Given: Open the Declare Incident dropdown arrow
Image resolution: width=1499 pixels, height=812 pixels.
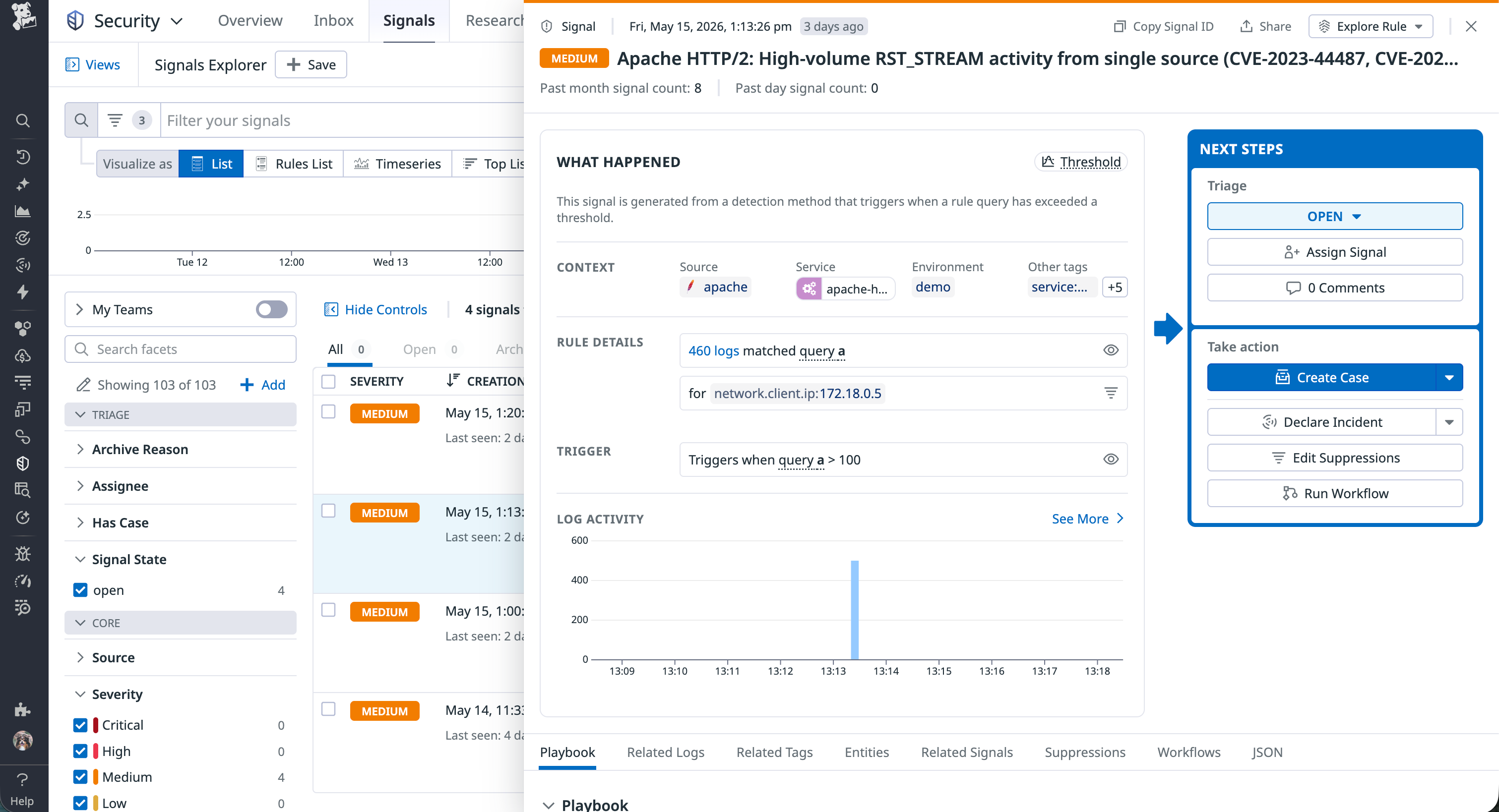Looking at the screenshot, I should point(1449,422).
